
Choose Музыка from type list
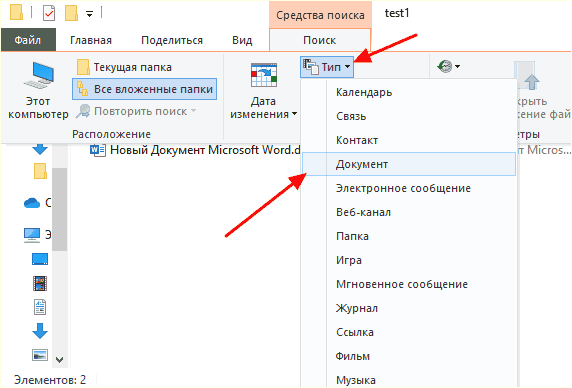[x=409, y=380]
